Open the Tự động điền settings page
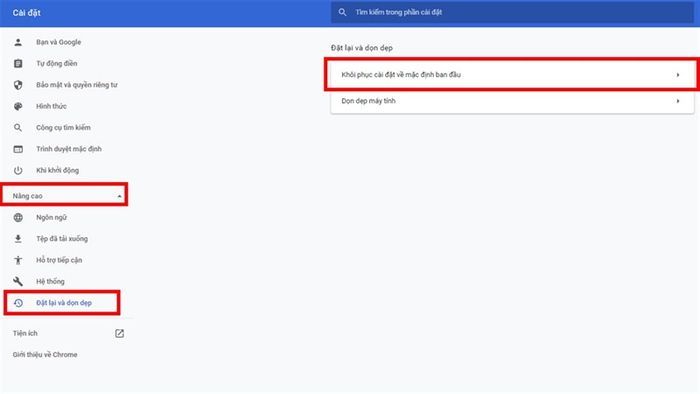This screenshot has height=394, width=700. pyautogui.click(x=57, y=64)
